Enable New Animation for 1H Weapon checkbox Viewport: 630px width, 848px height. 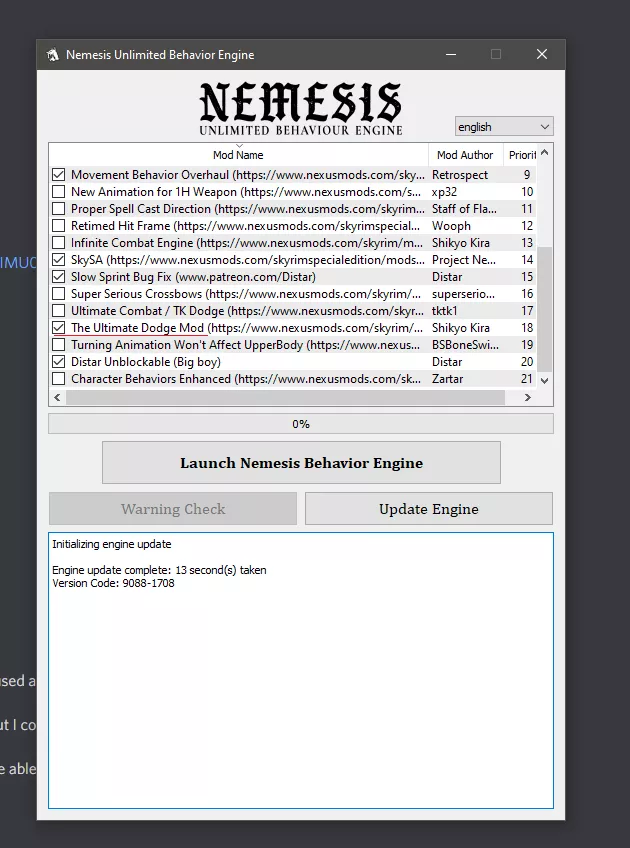click(x=58, y=191)
